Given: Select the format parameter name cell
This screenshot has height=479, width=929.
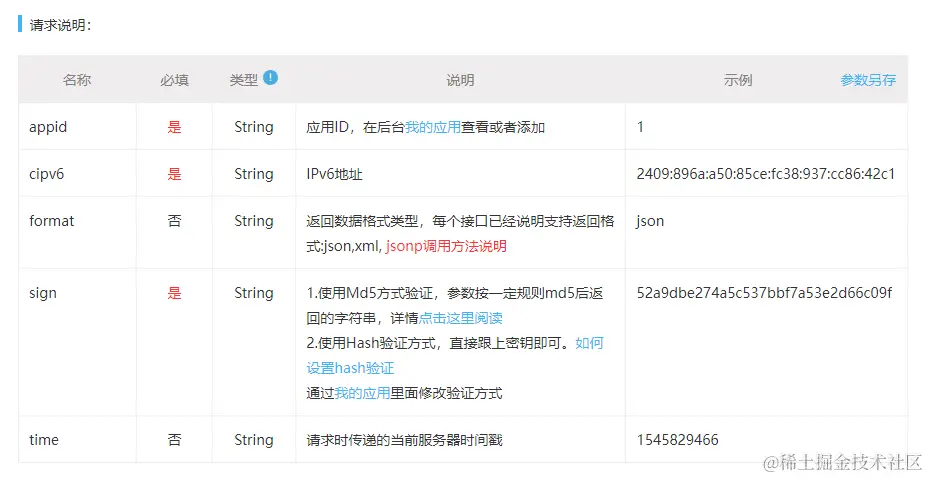Looking at the screenshot, I should [52, 221].
